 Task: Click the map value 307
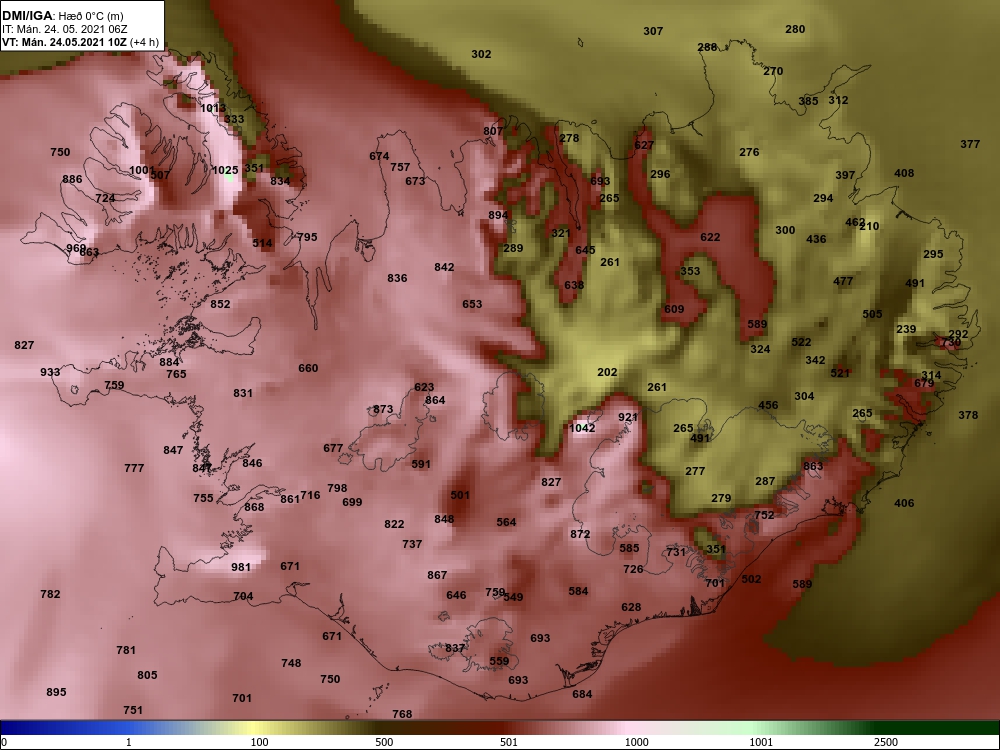point(653,31)
